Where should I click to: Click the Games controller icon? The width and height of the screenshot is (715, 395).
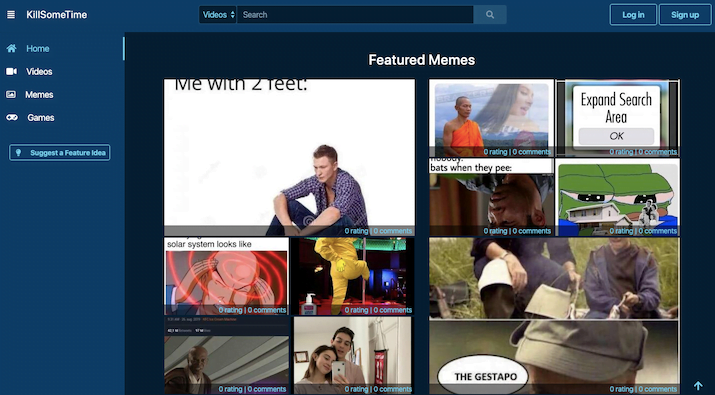pyautogui.click(x=12, y=118)
